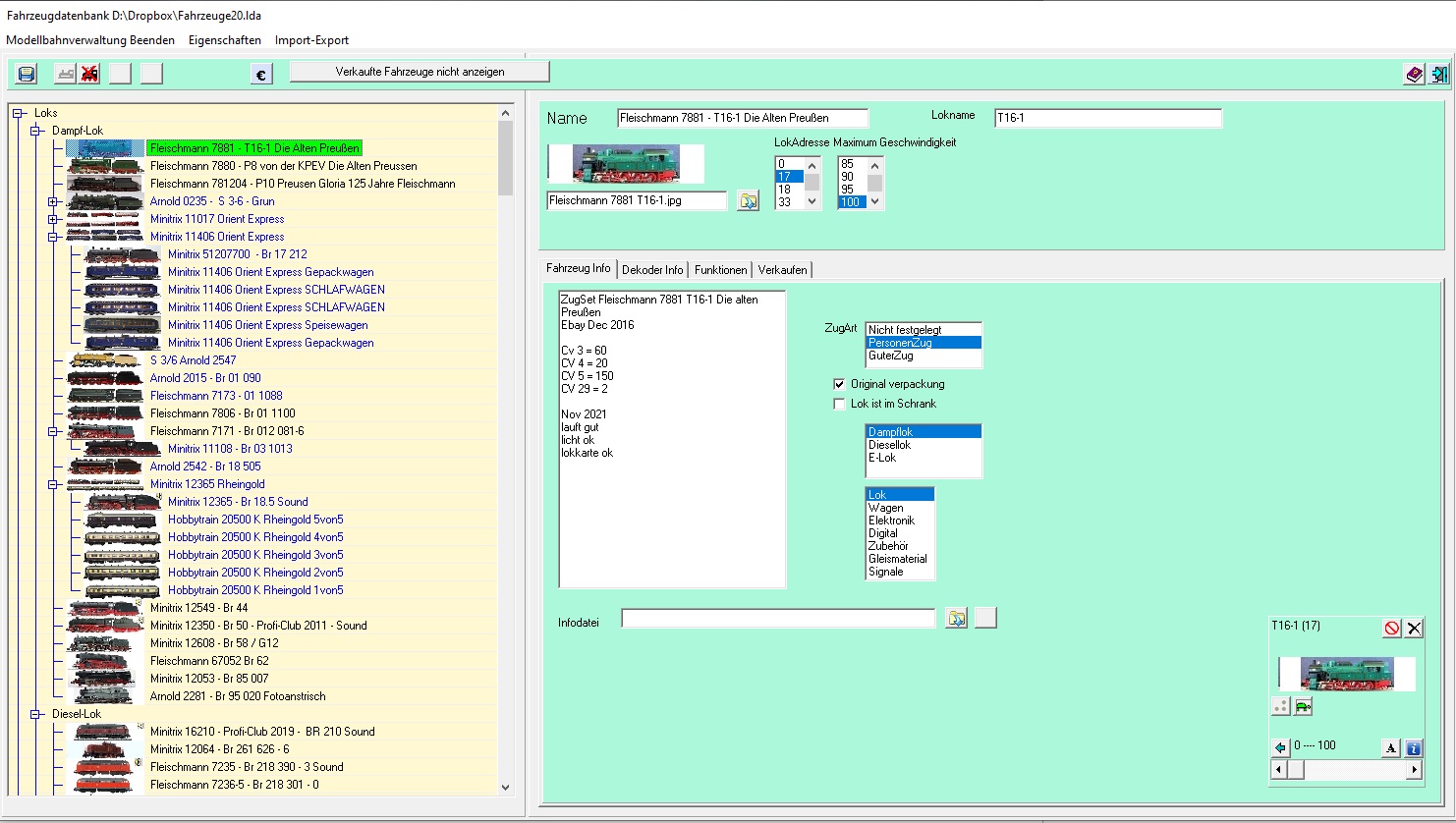Open the Eigenschaften menu
The image size is (1456, 823).
pyautogui.click(x=225, y=40)
